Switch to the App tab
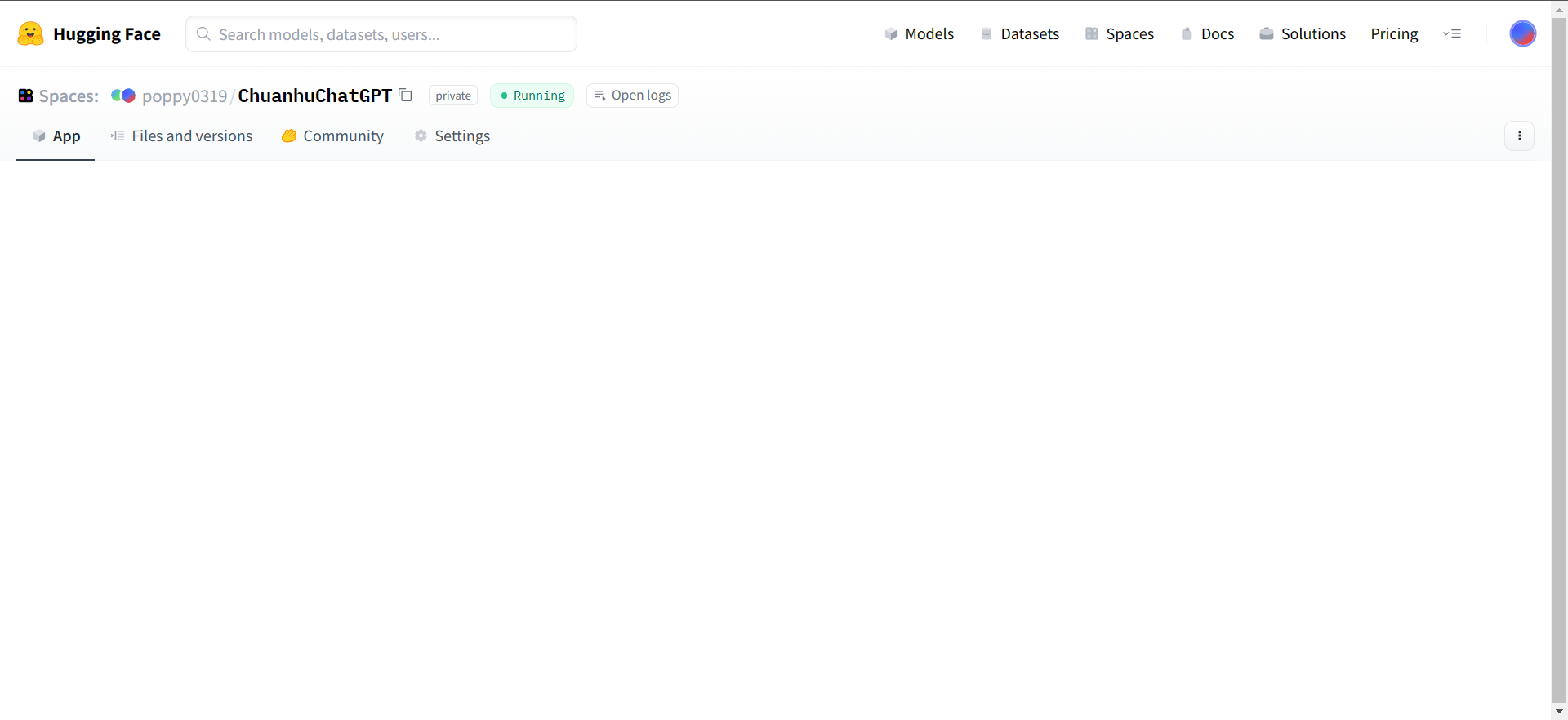The height and width of the screenshot is (720, 1568). 56,136
